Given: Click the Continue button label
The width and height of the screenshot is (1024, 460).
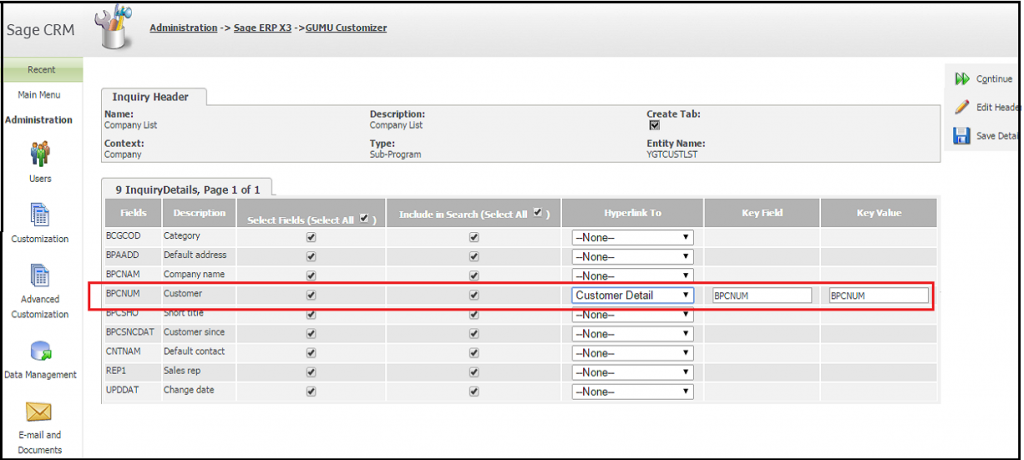Looking at the screenshot, I should tap(994, 79).
